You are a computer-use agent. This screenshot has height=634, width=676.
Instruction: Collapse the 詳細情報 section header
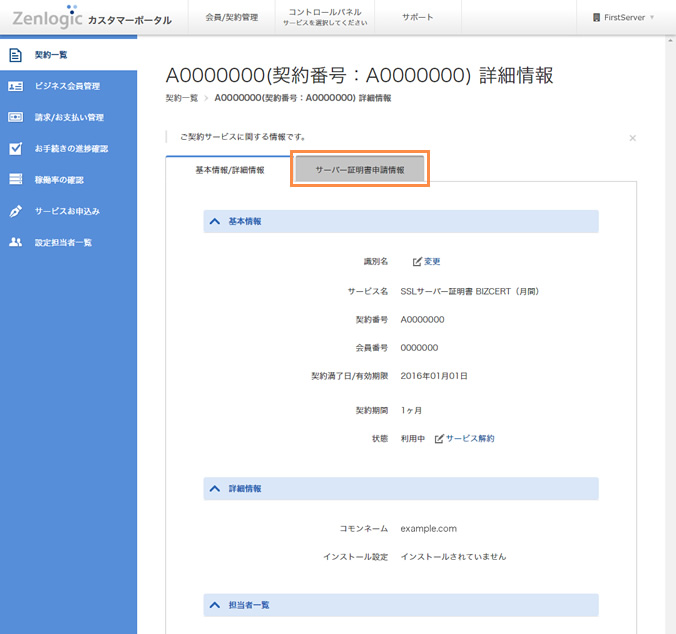(215, 489)
